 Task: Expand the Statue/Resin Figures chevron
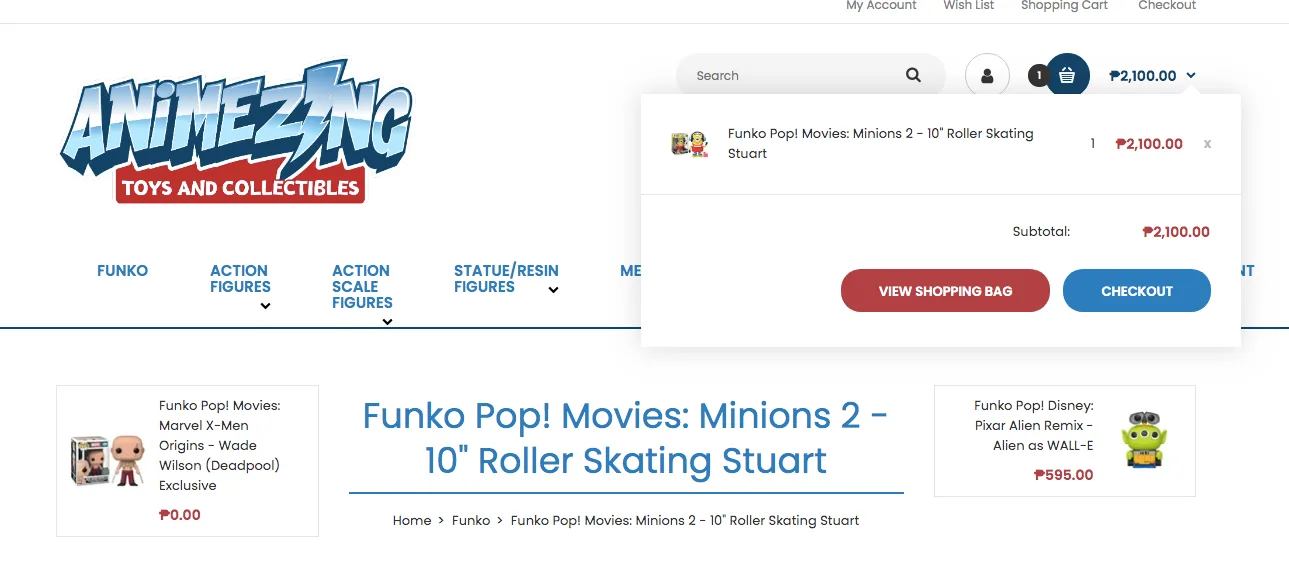[x=553, y=290]
